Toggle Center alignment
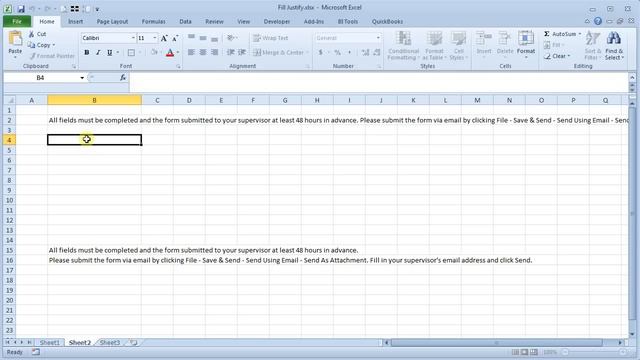This screenshot has height=360, width=640. [203, 52]
